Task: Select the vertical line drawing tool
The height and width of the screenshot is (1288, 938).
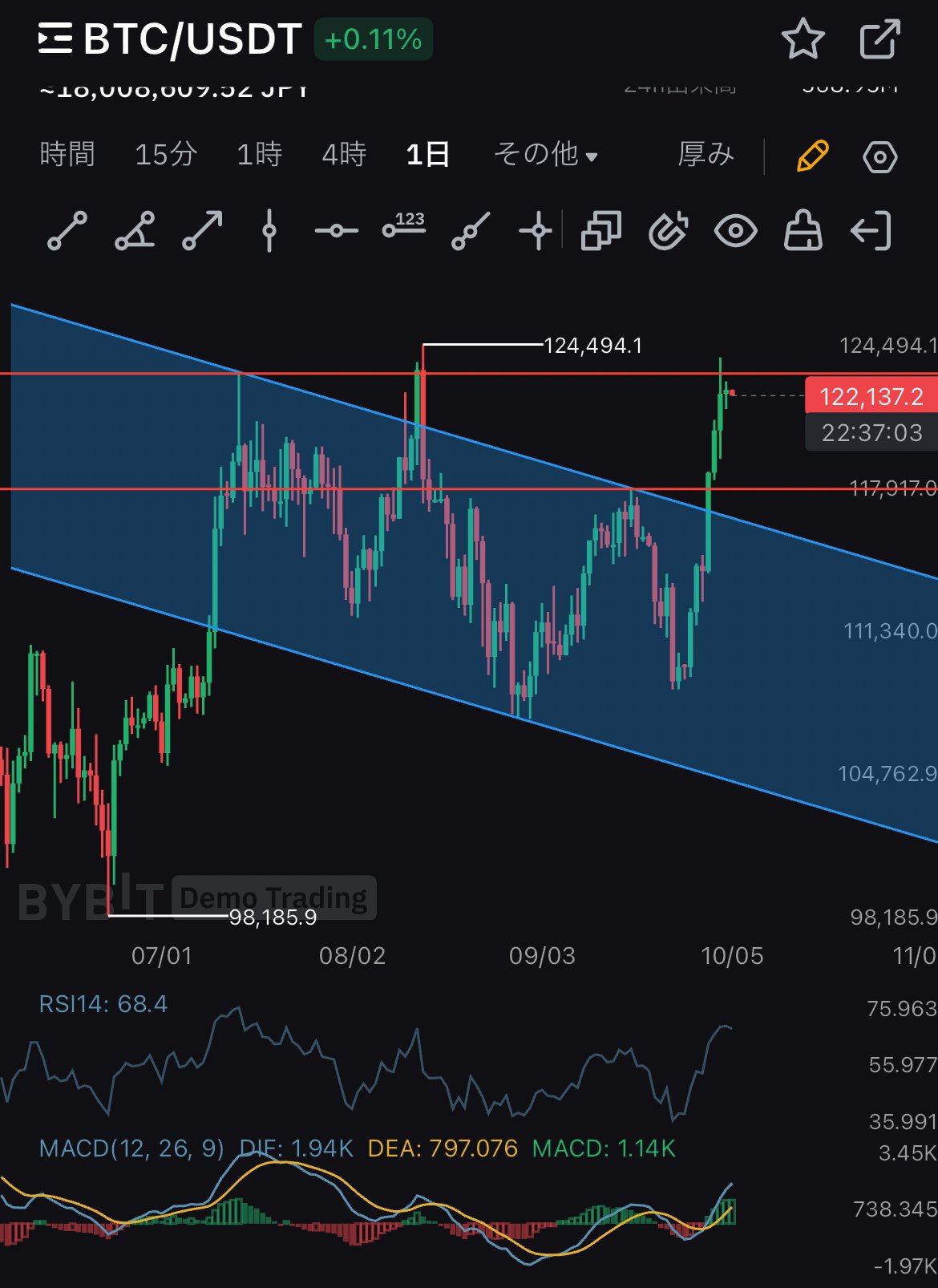Action: pyautogui.click(x=269, y=231)
